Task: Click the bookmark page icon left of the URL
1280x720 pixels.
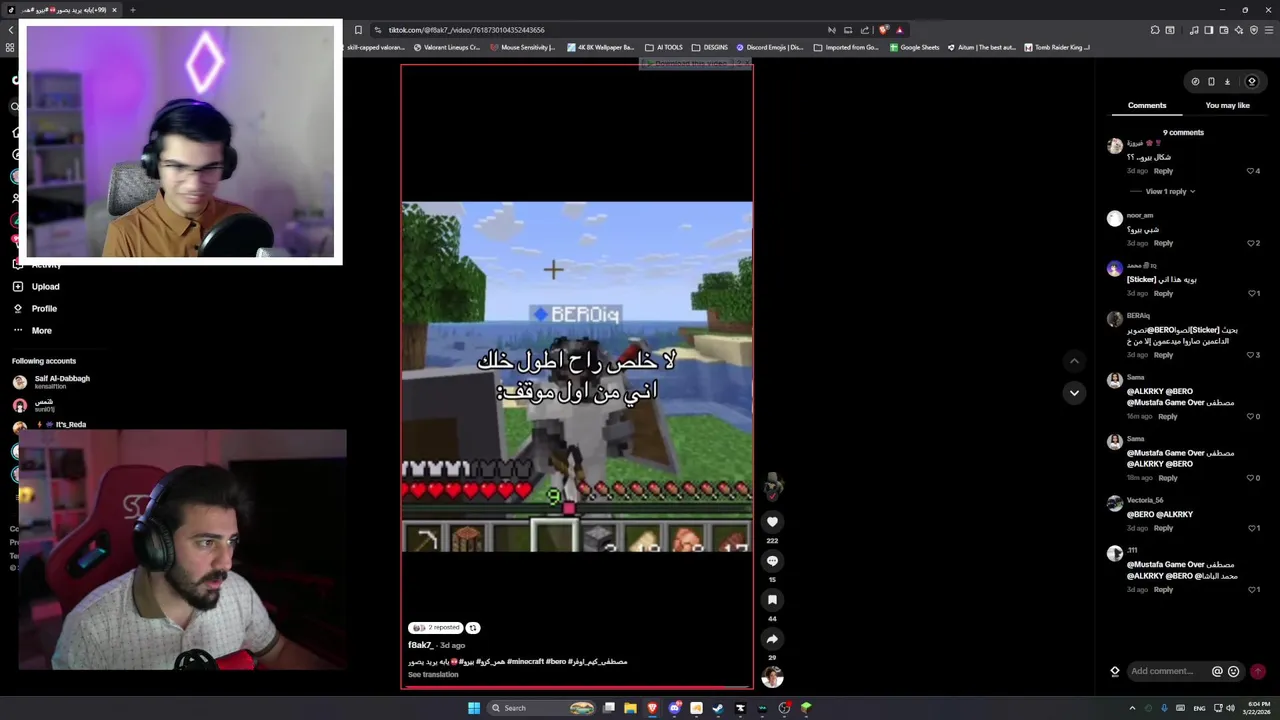Action: point(358,30)
